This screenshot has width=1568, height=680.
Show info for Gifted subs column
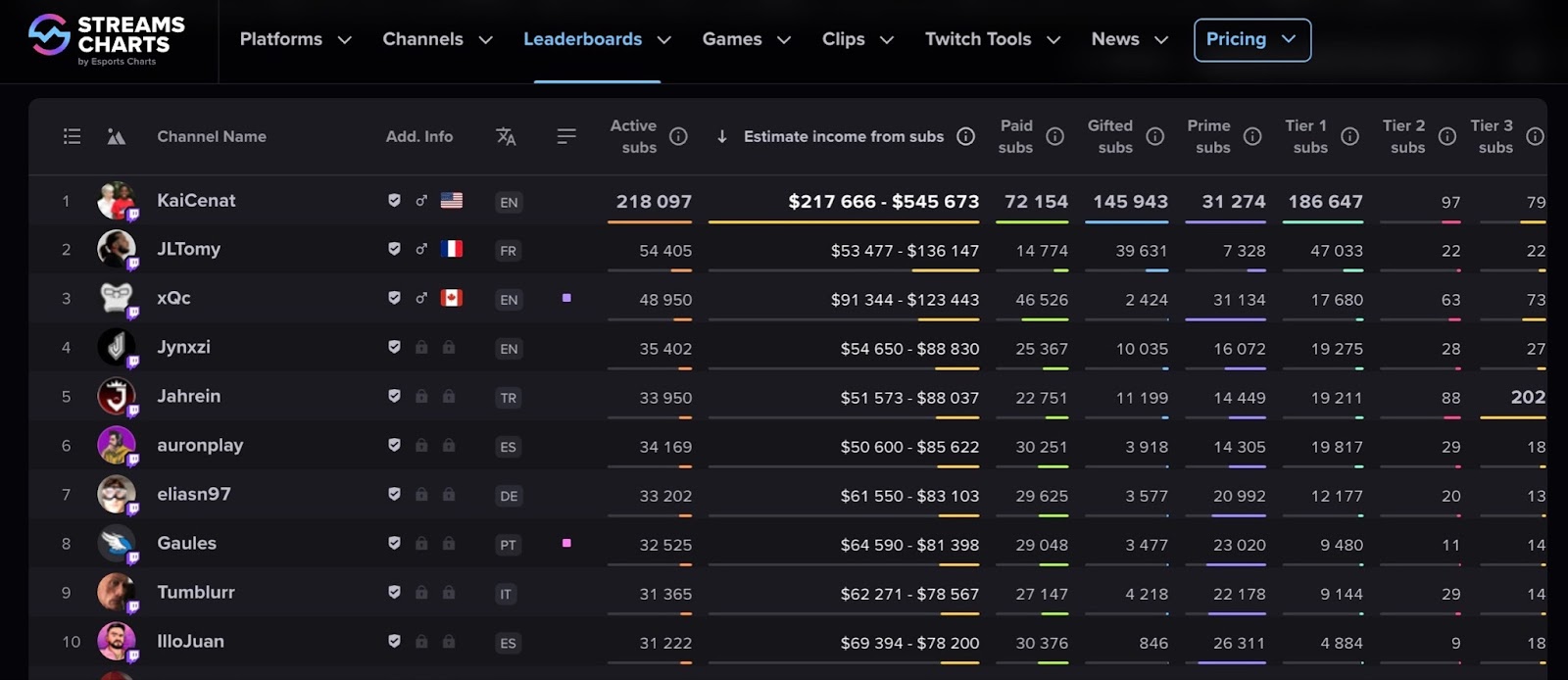pyautogui.click(x=1155, y=136)
